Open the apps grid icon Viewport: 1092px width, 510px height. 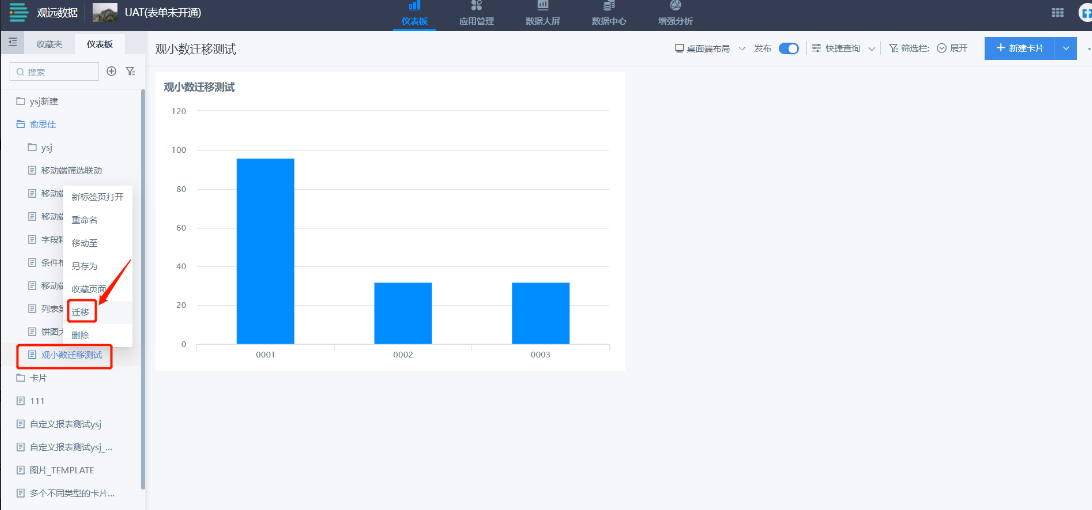point(1057,12)
